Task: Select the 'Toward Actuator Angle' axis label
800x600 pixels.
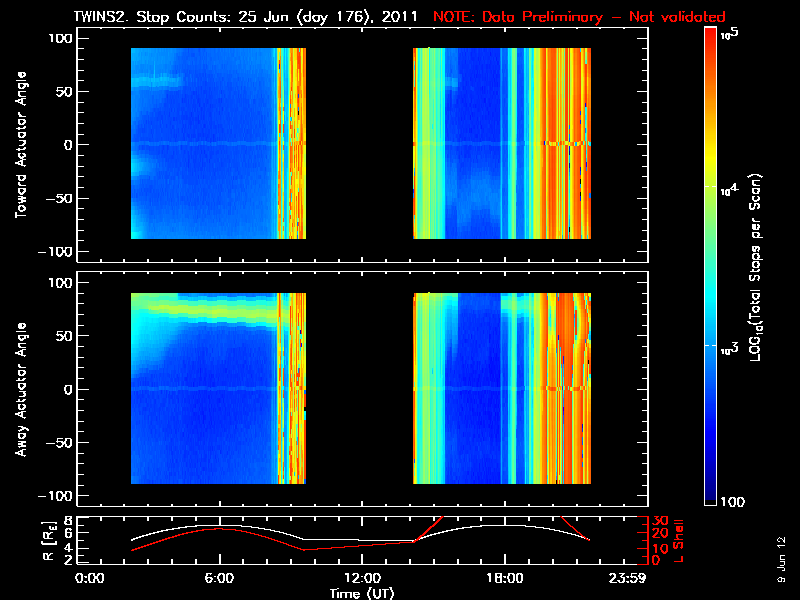Action: click(18, 146)
